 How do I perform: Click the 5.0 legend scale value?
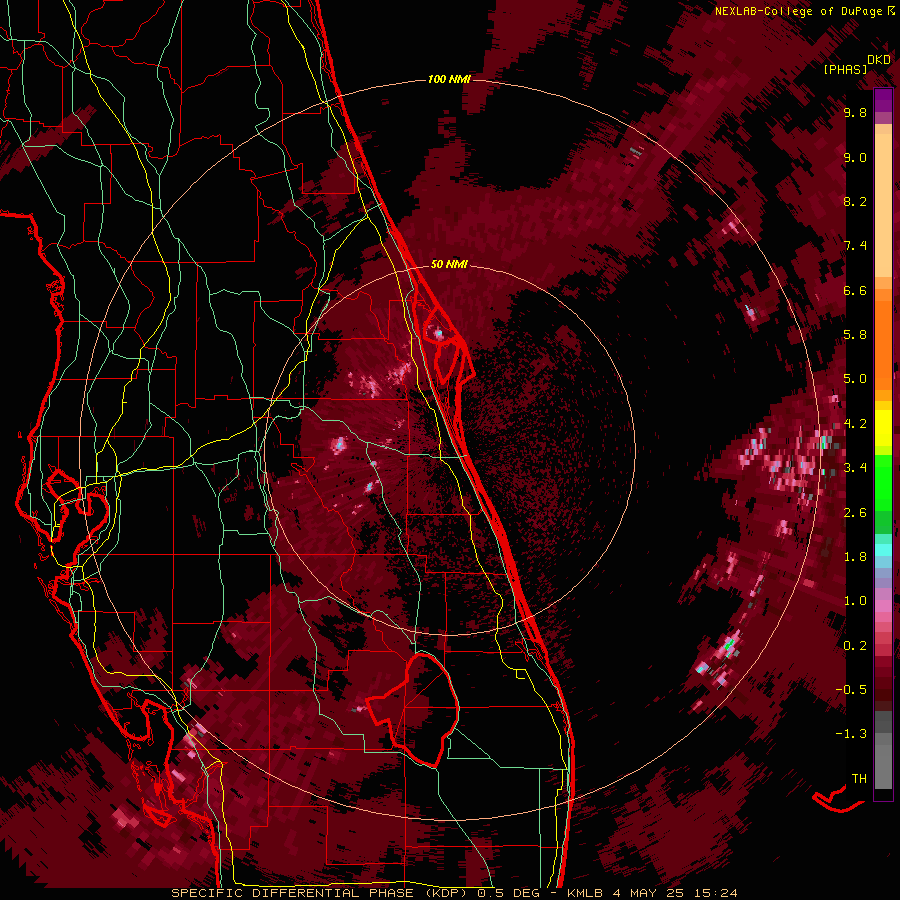[855, 379]
